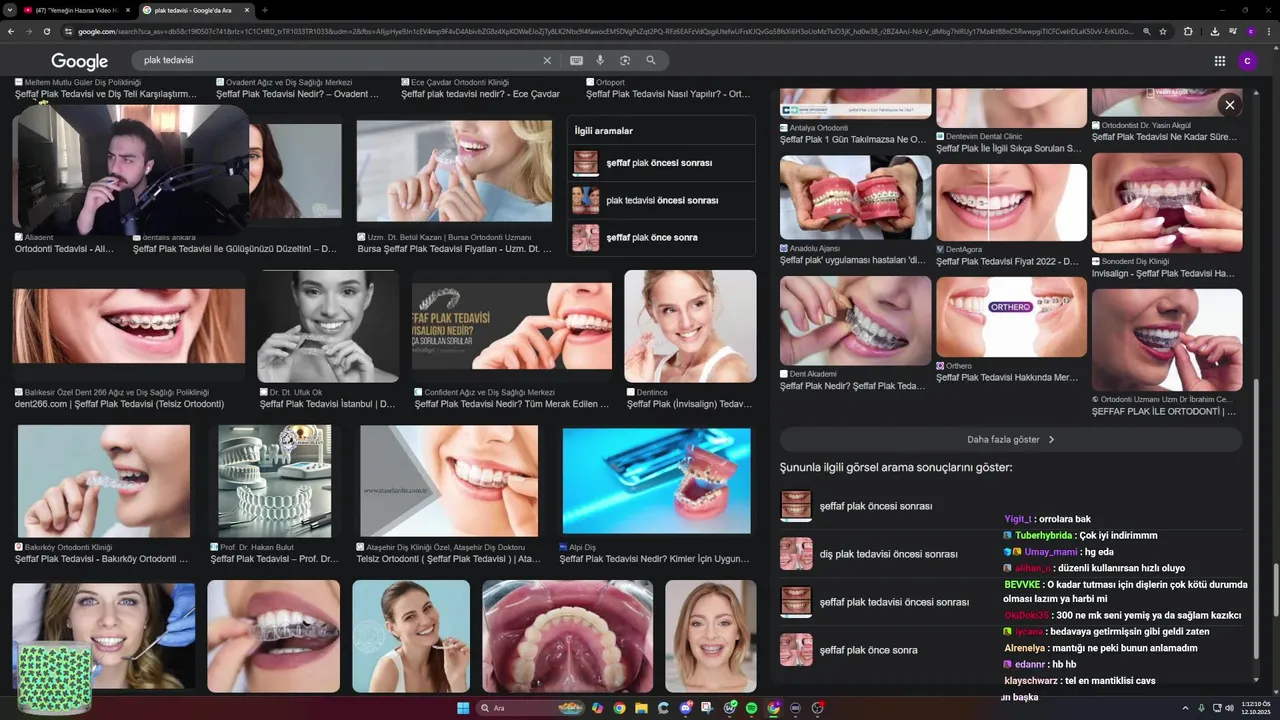Select related search 'plak tedavisi öncesi sonrası'
The height and width of the screenshot is (720, 1280).
[x=659, y=200]
